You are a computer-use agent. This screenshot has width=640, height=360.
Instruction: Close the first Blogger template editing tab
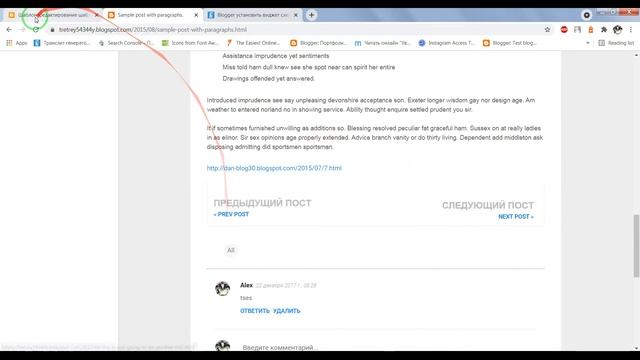pyautogui.click(x=97, y=15)
